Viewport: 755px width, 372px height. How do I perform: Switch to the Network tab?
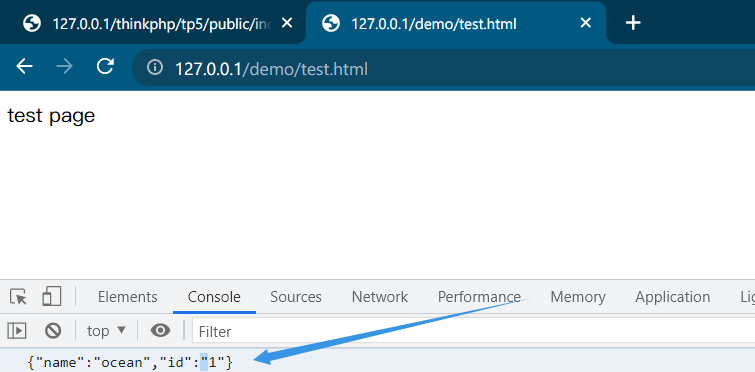coord(380,297)
